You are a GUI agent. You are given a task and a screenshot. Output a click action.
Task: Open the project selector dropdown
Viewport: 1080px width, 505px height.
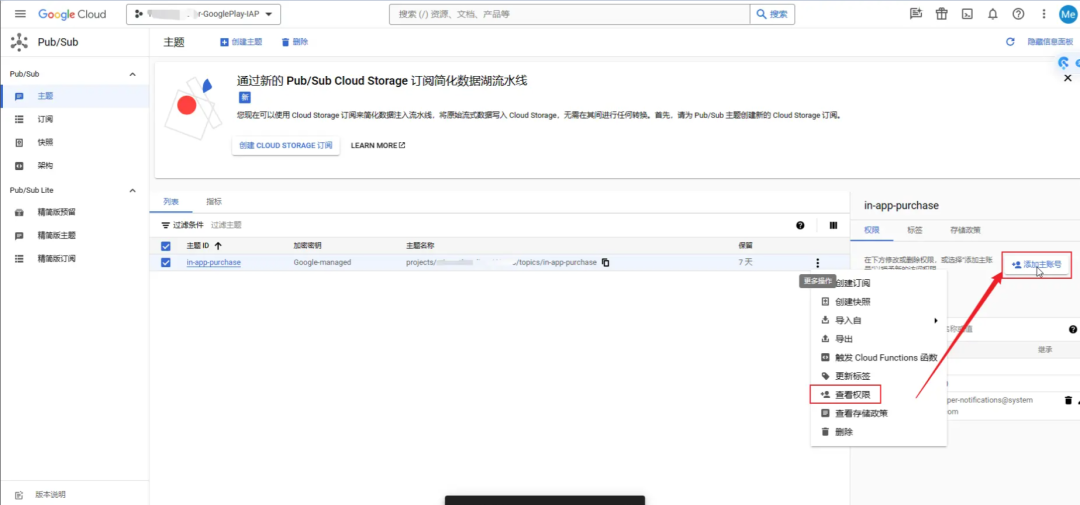(x=204, y=14)
